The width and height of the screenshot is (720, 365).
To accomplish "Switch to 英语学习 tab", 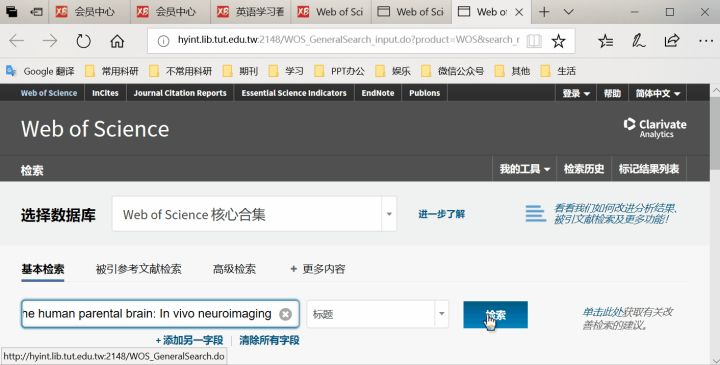I will (251, 12).
